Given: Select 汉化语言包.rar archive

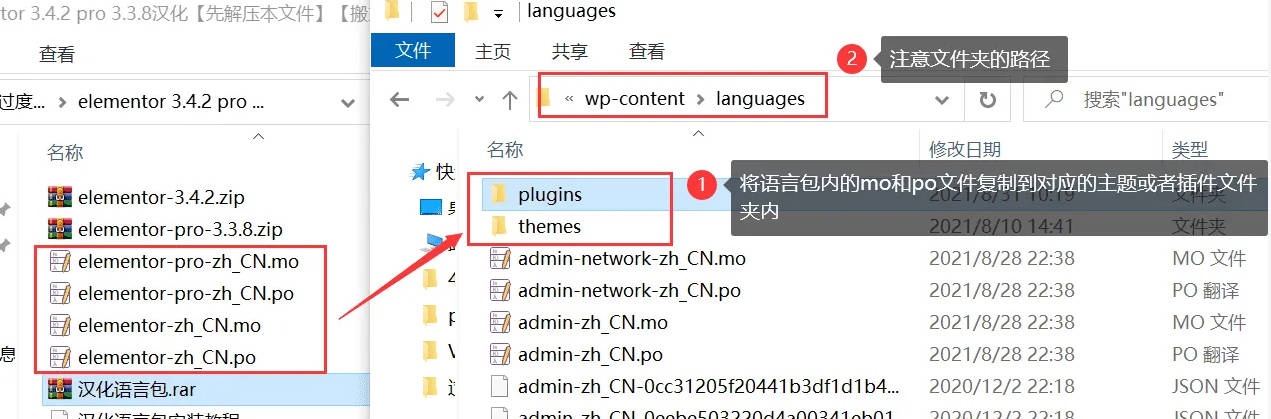Looking at the screenshot, I should click(137, 388).
